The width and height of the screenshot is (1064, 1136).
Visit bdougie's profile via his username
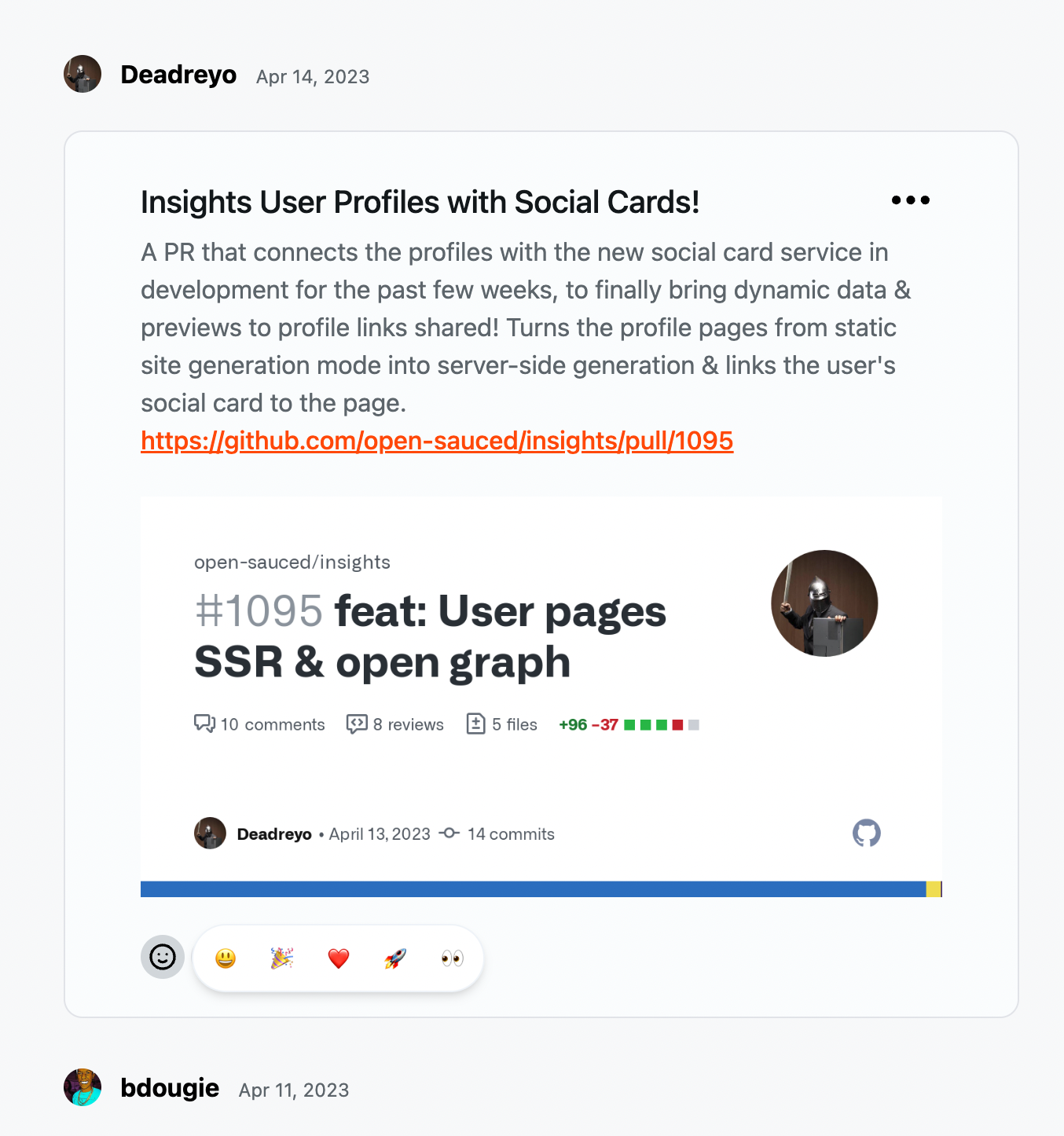170,1088
